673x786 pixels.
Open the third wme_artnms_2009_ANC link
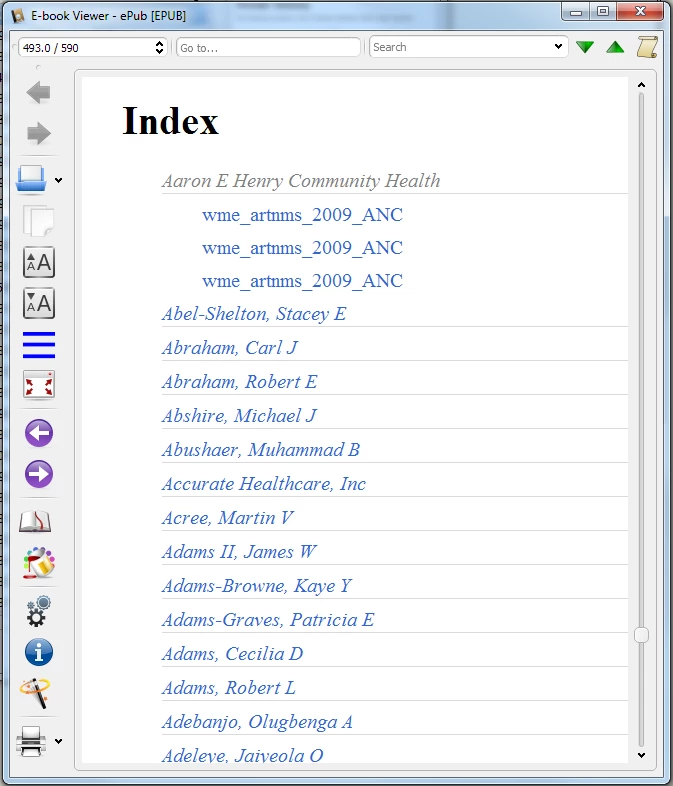point(302,281)
